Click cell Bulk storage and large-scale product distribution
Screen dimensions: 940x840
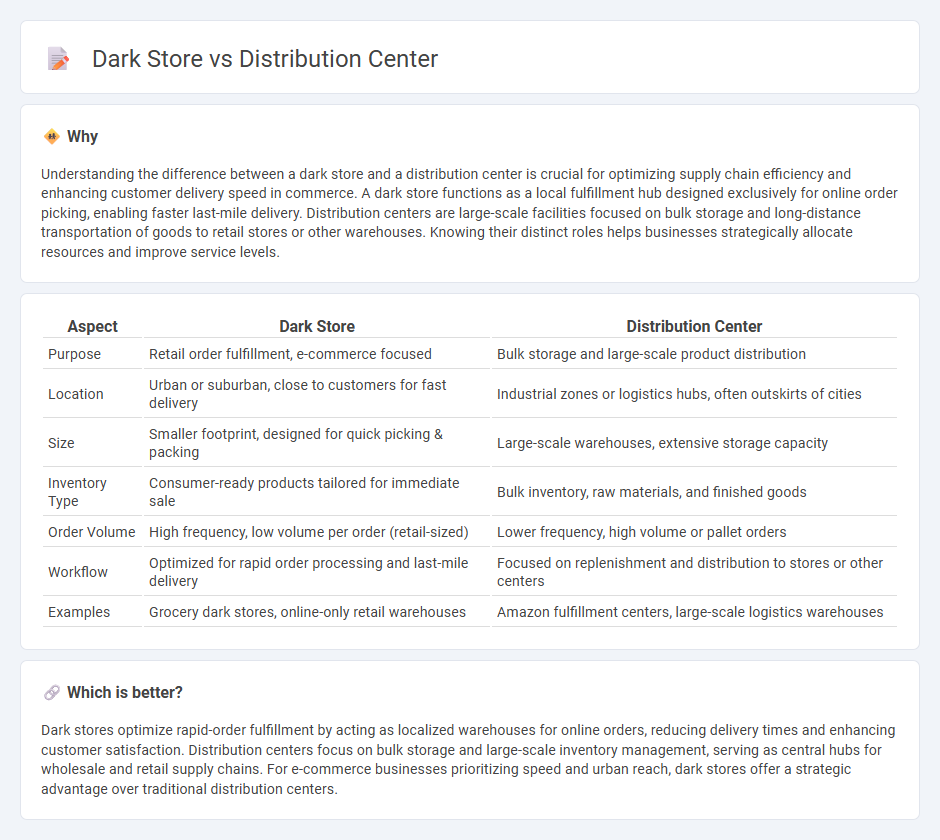[694, 354]
